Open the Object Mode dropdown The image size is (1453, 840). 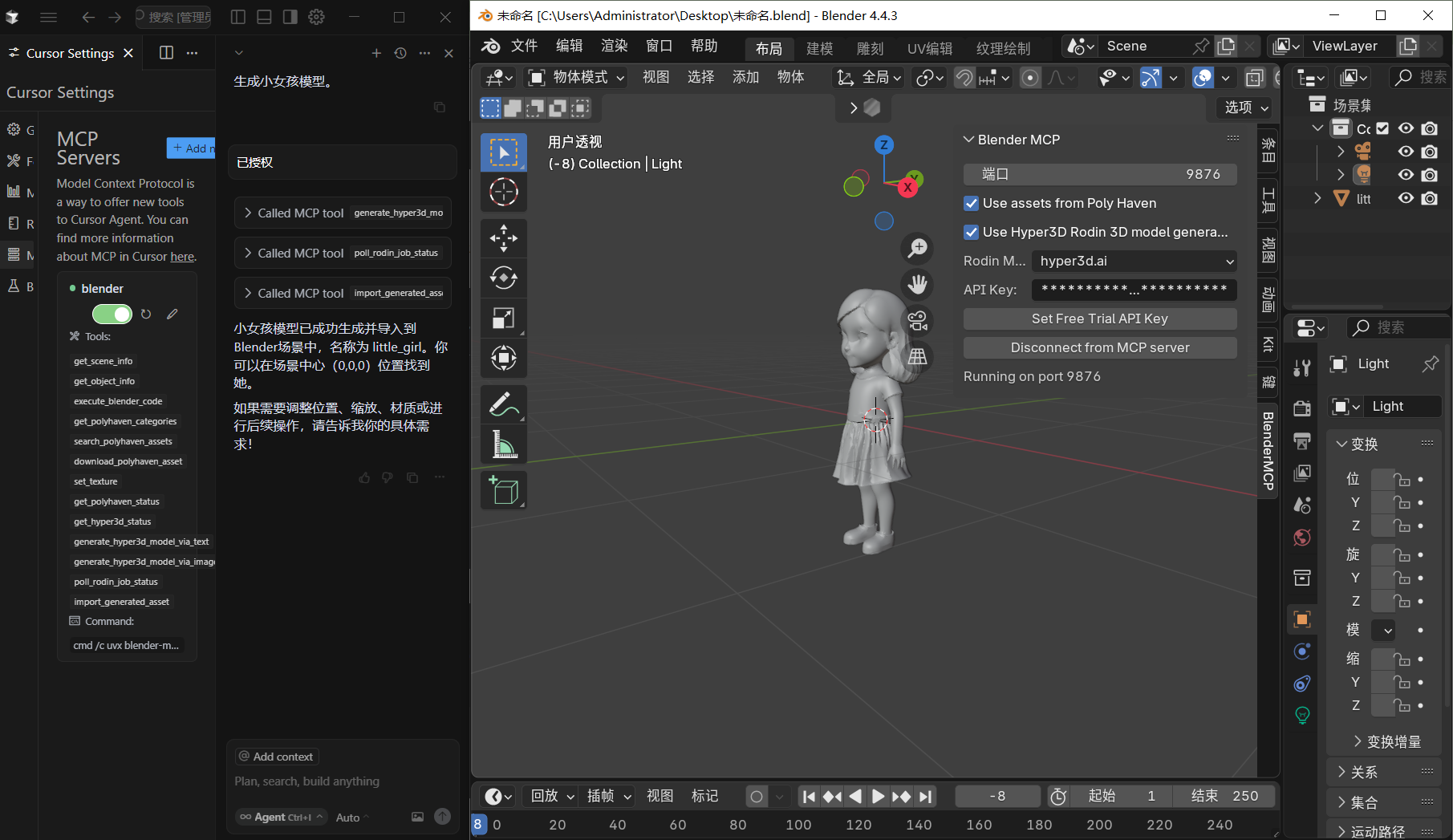pyautogui.click(x=574, y=77)
